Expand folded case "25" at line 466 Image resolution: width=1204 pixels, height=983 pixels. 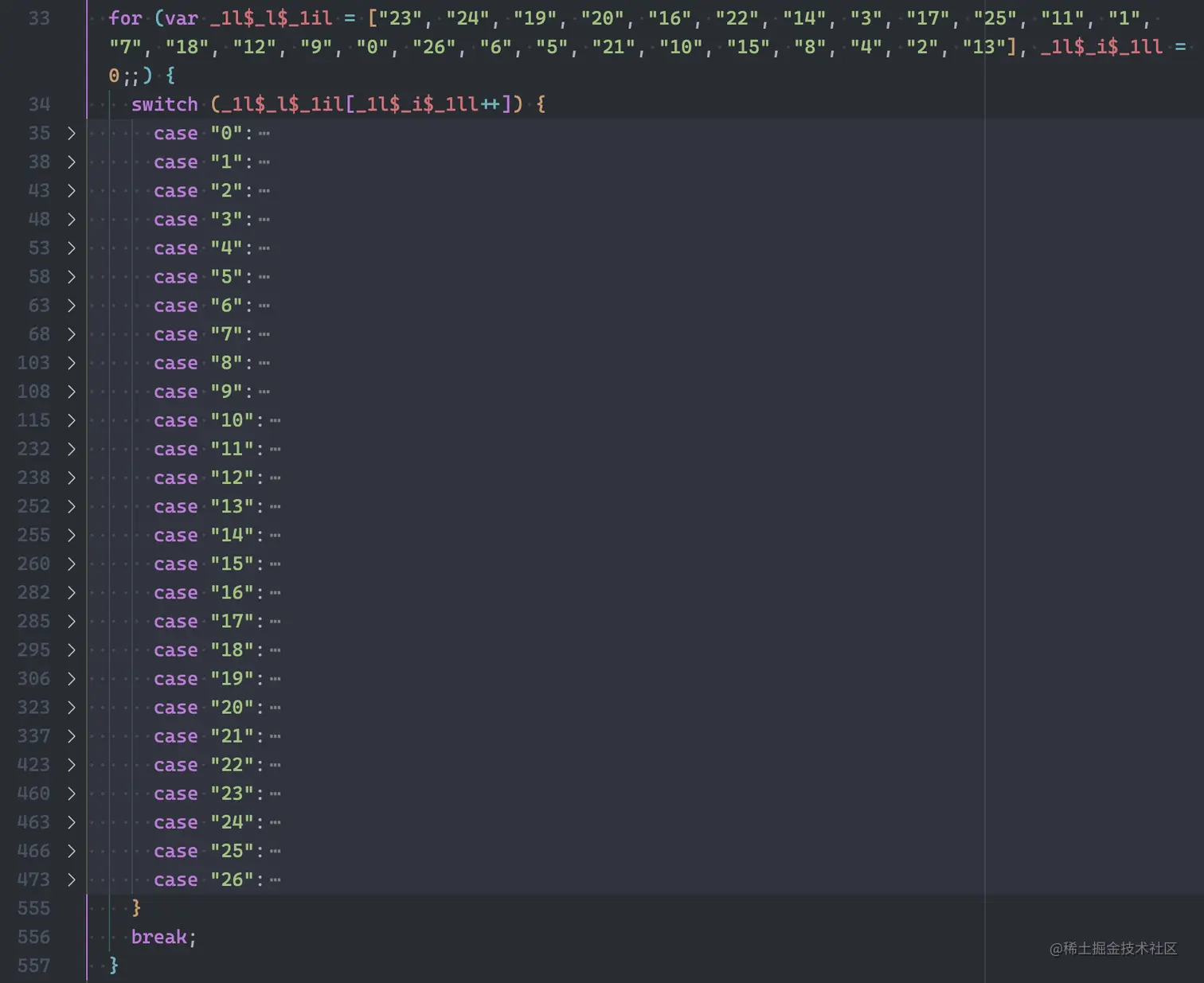[x=71, y=851]
